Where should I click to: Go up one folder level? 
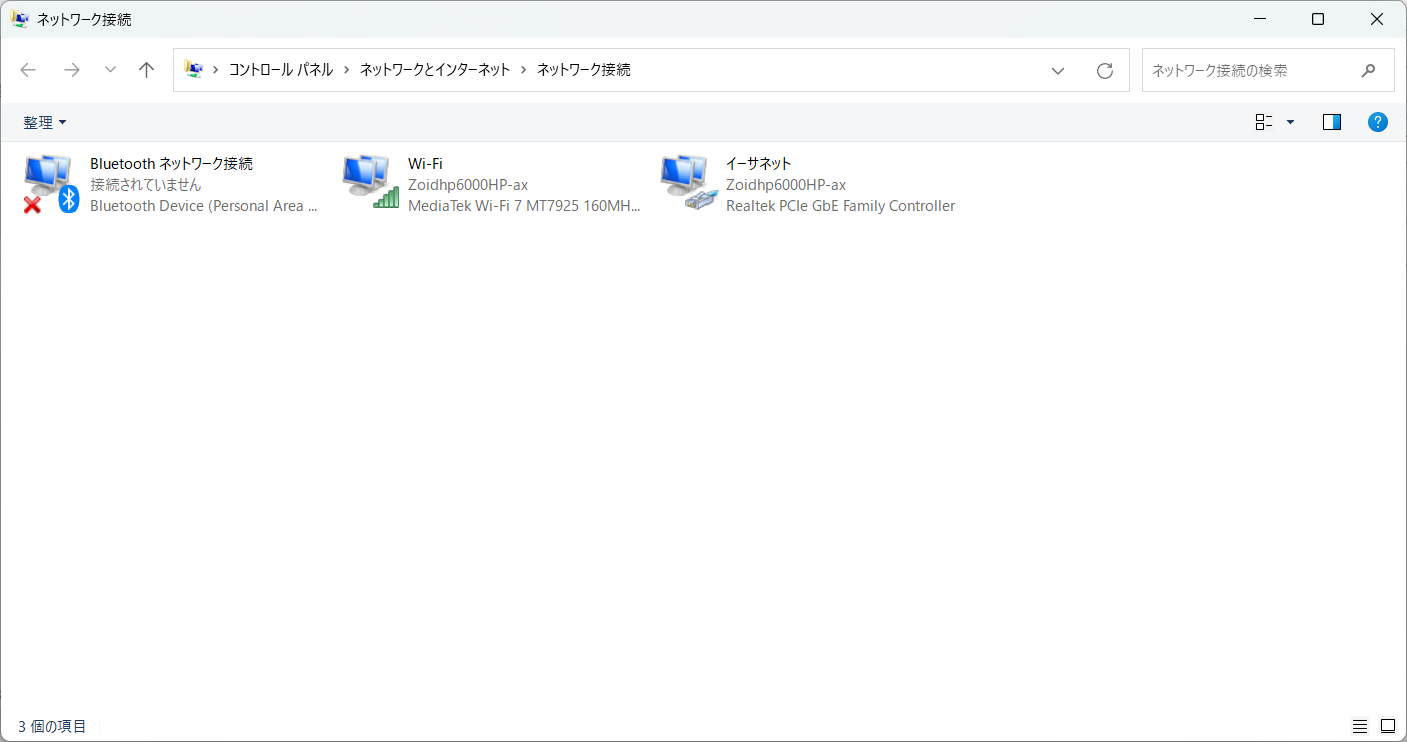pos(147,70)
